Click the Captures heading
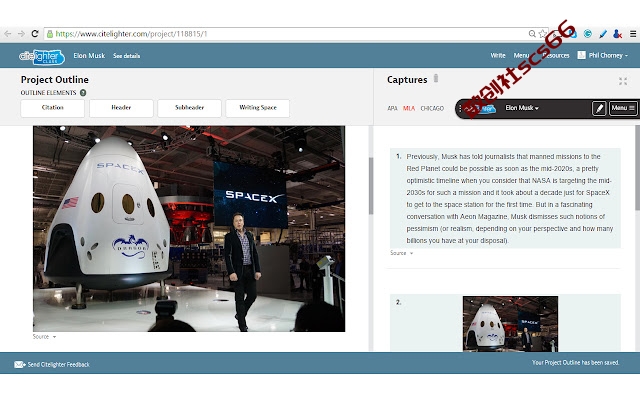The width and height of the screenshot is (640, 400). (407, 80)
